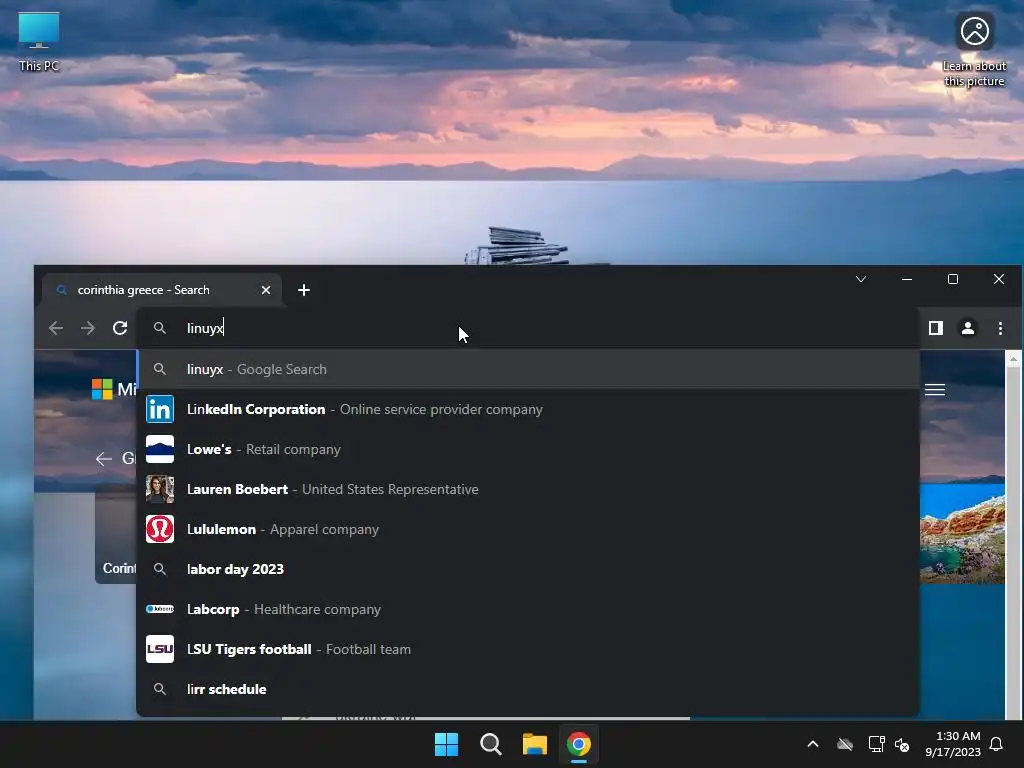Choose LinkedIn Corporation suggestion
Image resolution: width=1024 pixels, height=768 pixels.
pyautogui.click(x=528, y=409)
